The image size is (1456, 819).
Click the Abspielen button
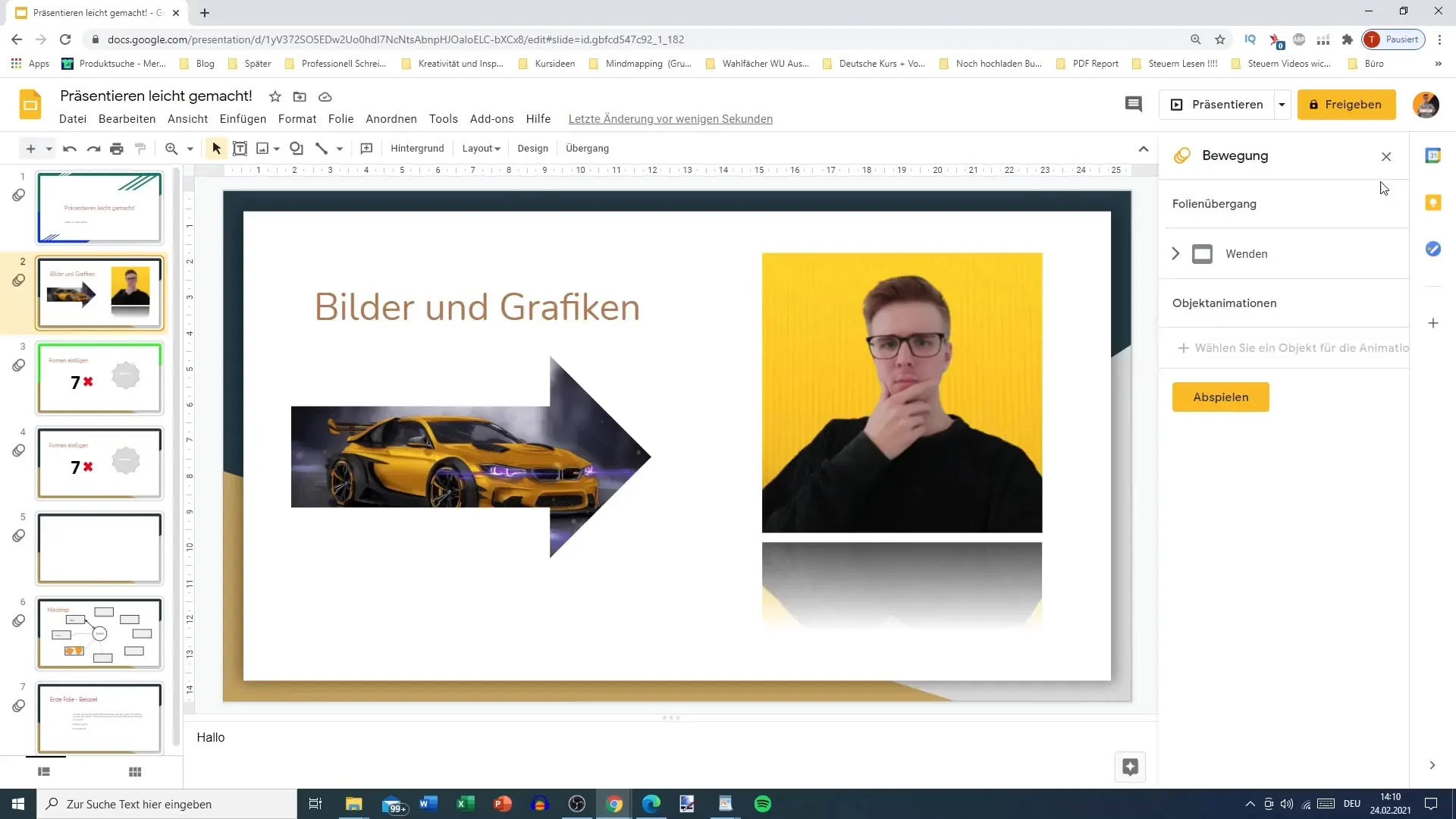coord(1220,397)
